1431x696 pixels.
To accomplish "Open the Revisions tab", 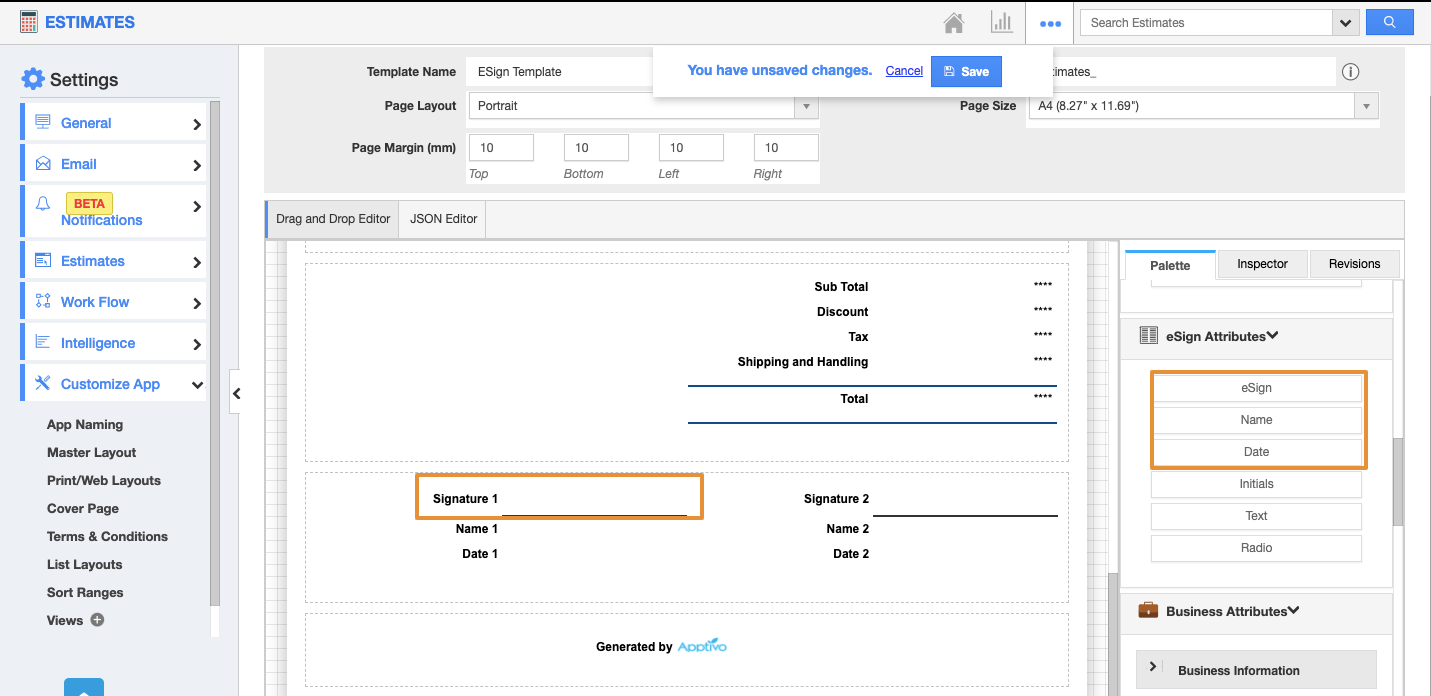I will (1354, 264).
